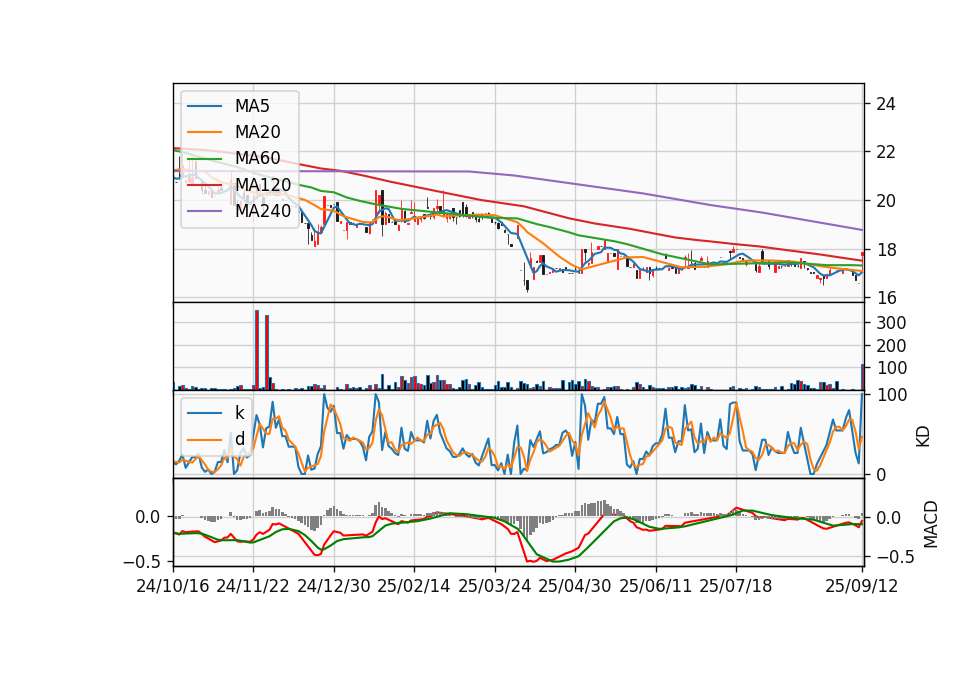Click the d legend label in KD panel
The image size is (960, 690).
point(240,439)
